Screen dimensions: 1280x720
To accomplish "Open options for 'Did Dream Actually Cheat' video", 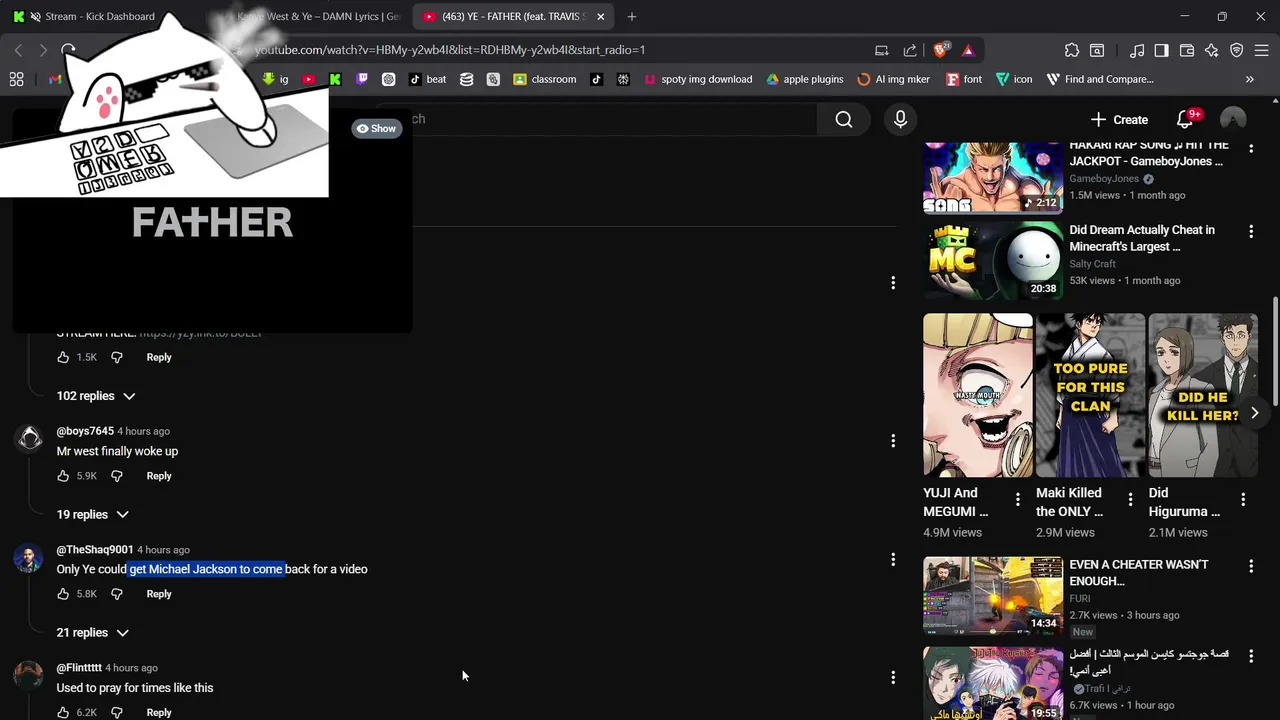I will 1251,231.
